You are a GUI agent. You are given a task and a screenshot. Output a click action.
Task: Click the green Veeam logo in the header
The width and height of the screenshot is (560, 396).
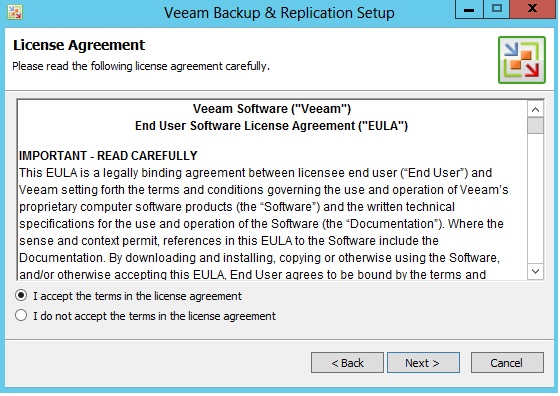(522, 60)
